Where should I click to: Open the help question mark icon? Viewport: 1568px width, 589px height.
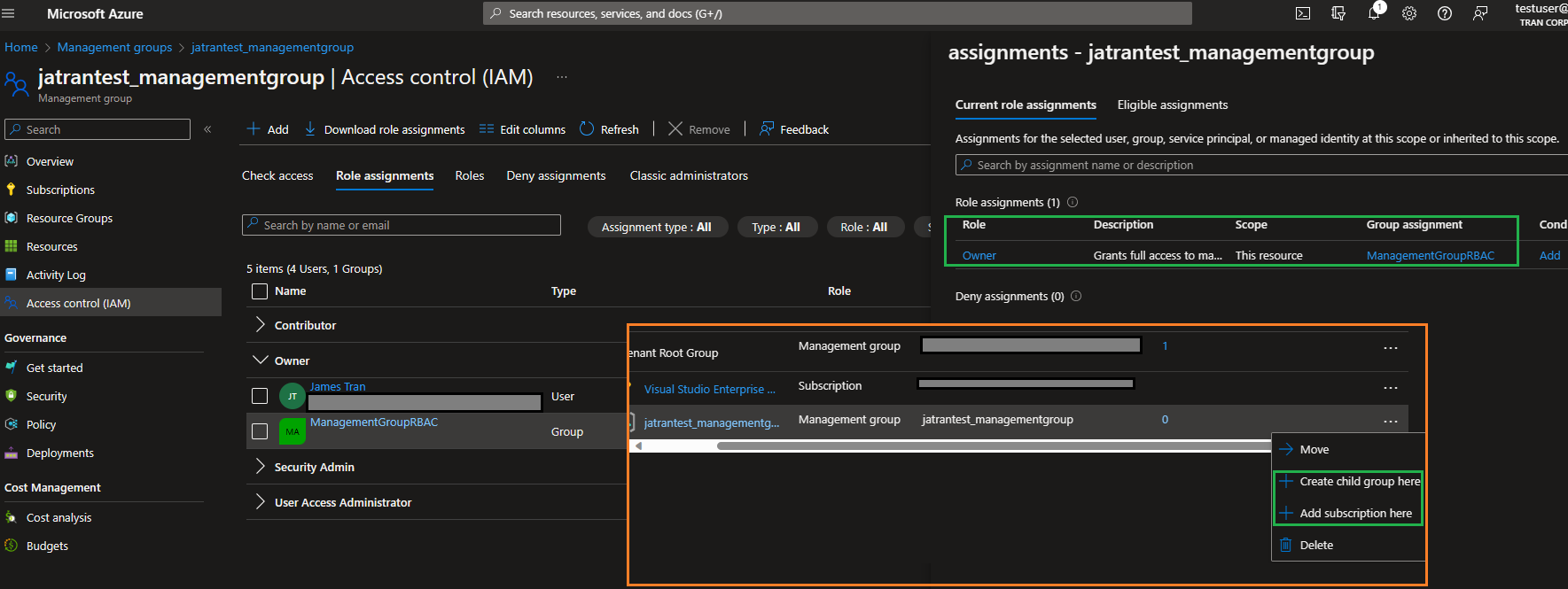click(1445, 13)
